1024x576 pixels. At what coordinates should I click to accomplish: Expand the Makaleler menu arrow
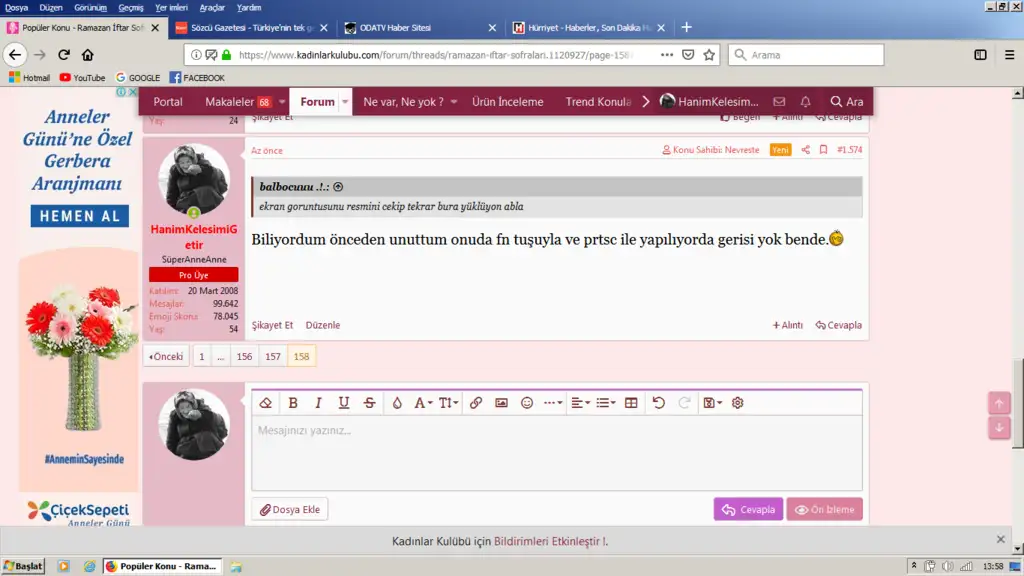coord(282,102)
